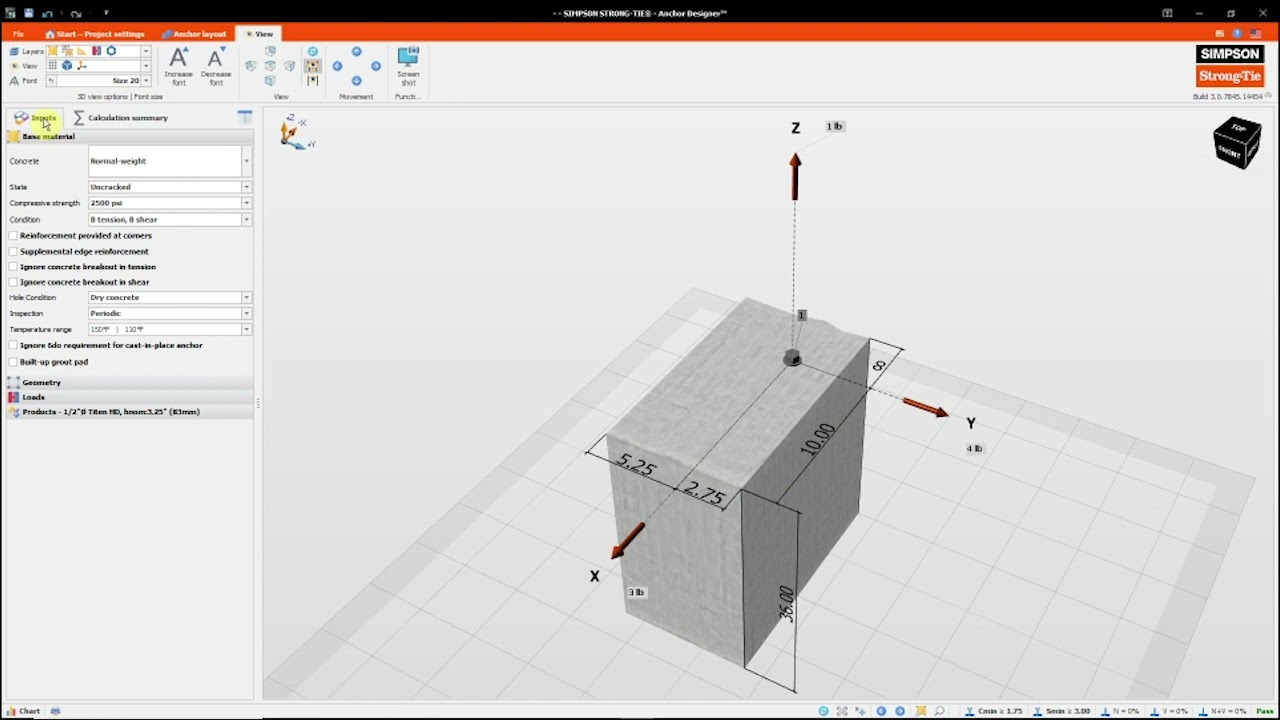Click the X axis load label 3 lb
The image size is (1280, 720).
(x=636, y=593)
